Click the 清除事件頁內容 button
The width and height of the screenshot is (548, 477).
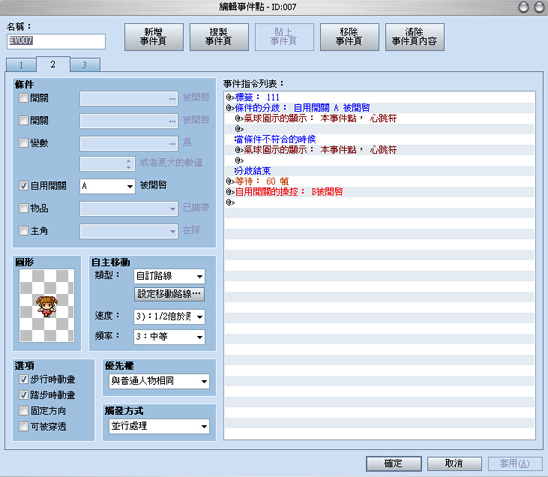pos(415,37)
